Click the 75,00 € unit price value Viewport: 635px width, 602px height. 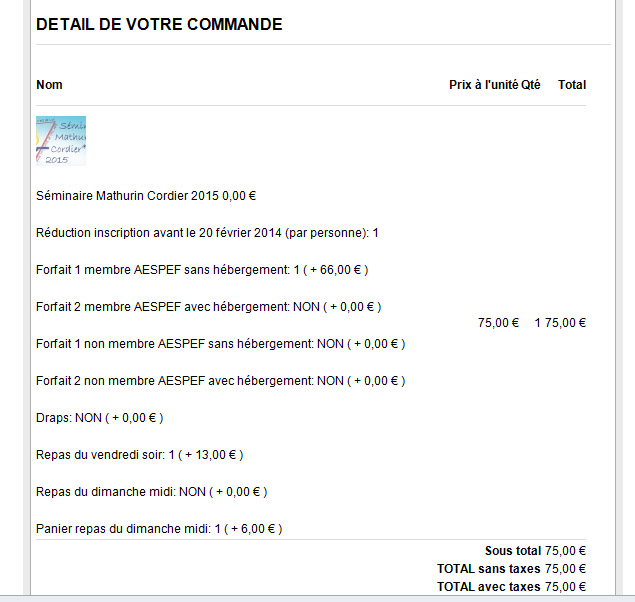click(498, 322)
